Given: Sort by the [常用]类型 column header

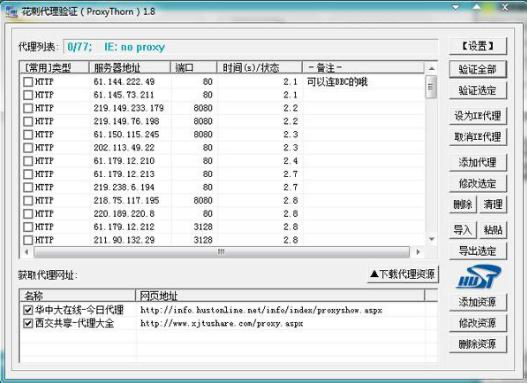Looking at the screenshot, I should [x=54, y=68].
